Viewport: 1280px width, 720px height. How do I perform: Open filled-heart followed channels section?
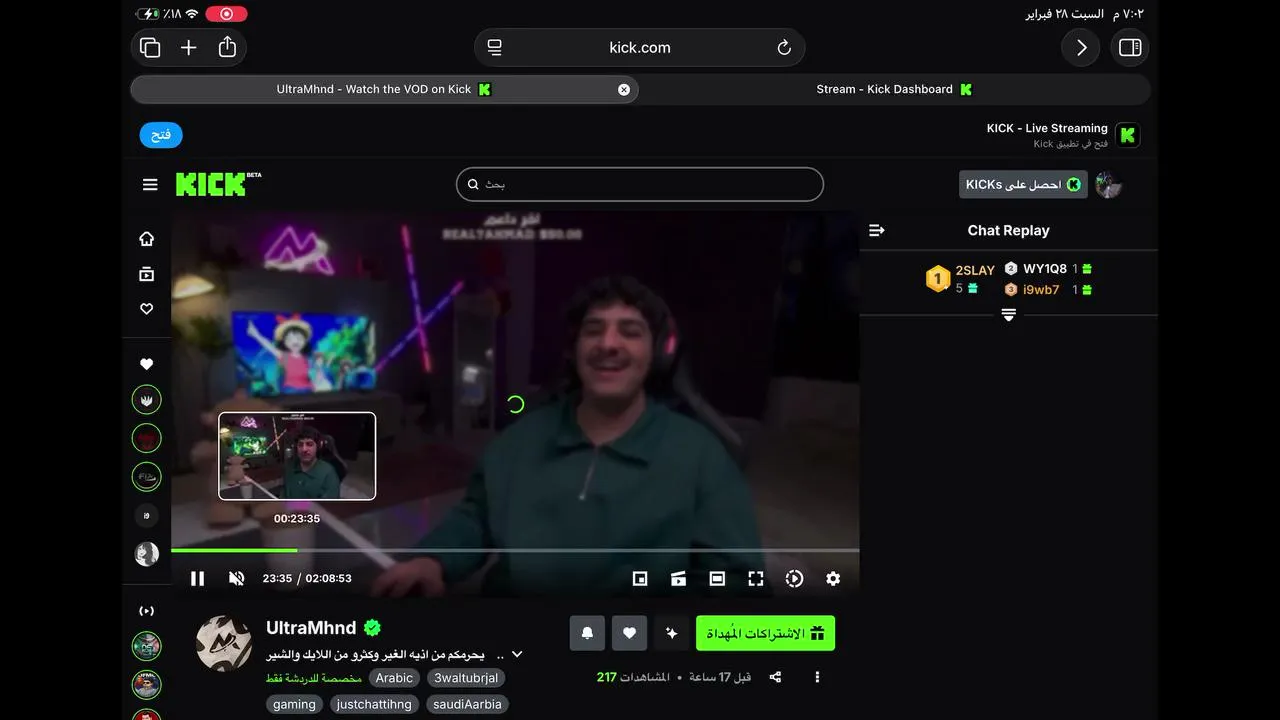click(x=147, y=364)
